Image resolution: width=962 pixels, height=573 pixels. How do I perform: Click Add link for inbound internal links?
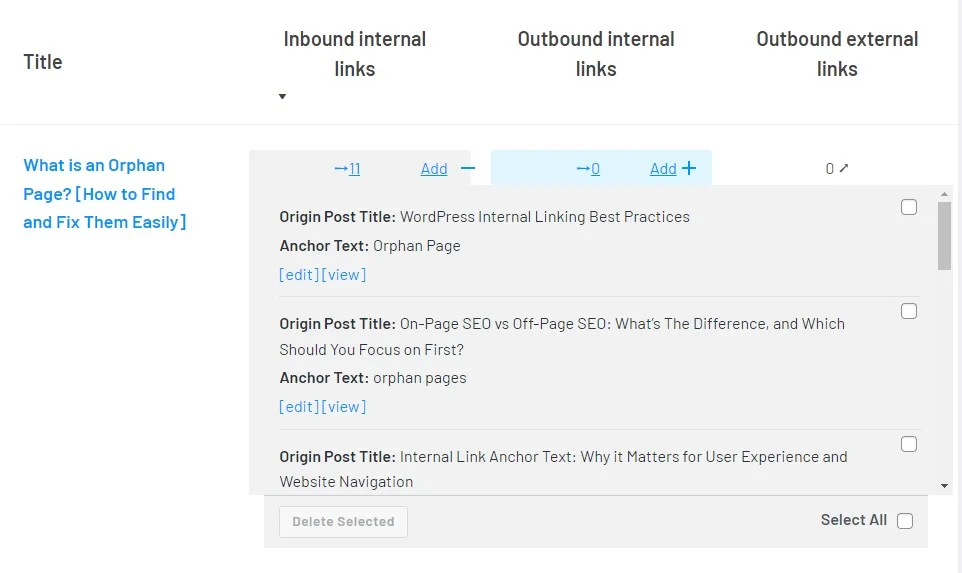coord(434,169)
